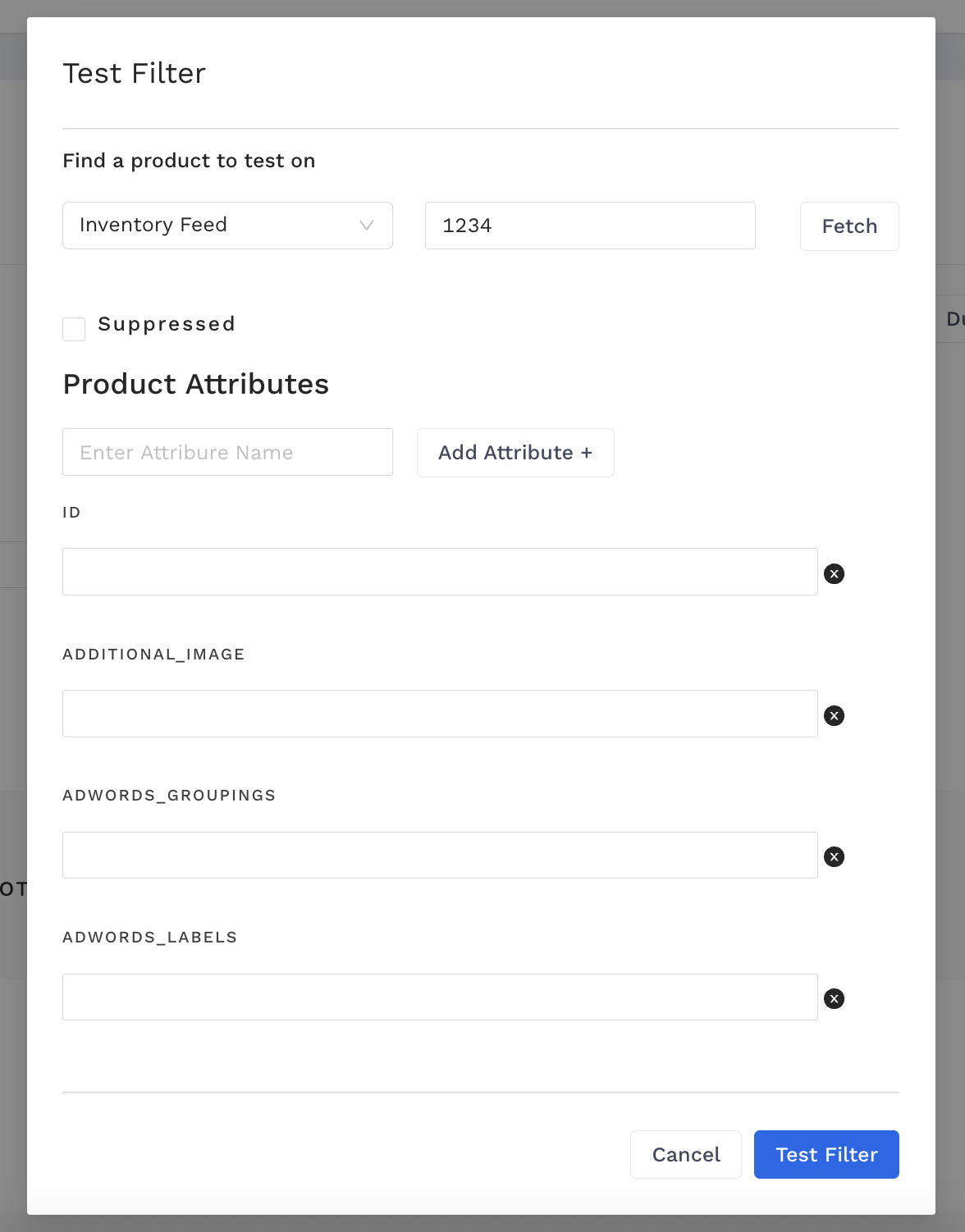Click the Suppressed label text

(x=167, y=324)
